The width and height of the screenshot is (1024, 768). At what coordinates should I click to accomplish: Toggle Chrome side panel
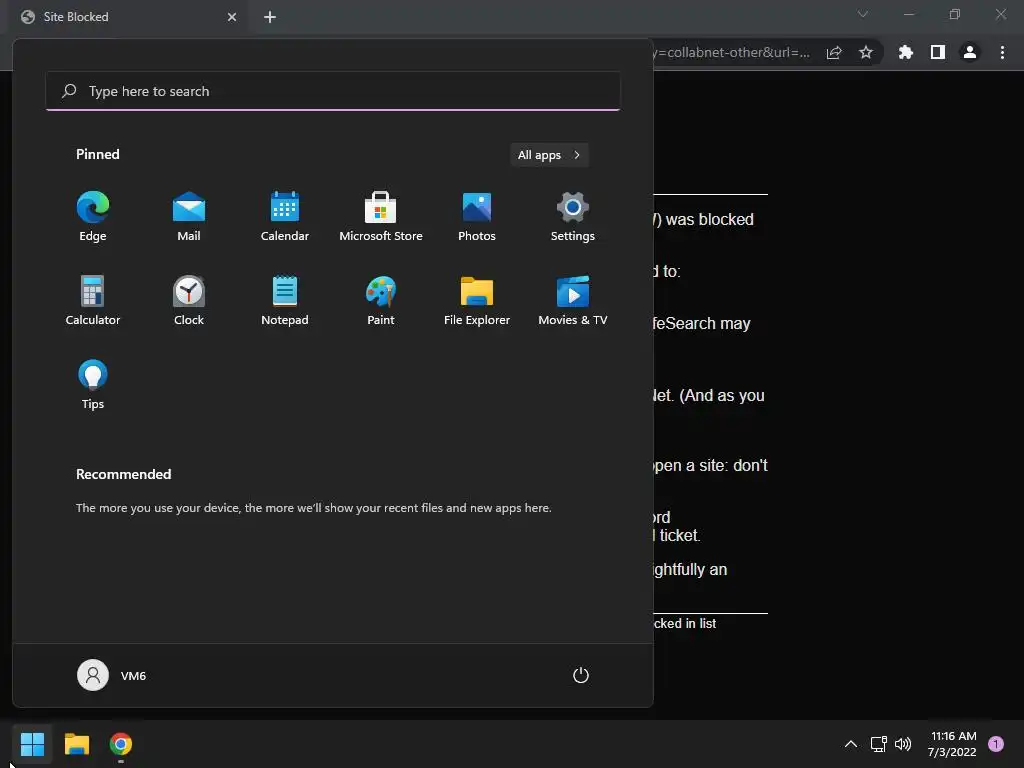tap(938, 52)
